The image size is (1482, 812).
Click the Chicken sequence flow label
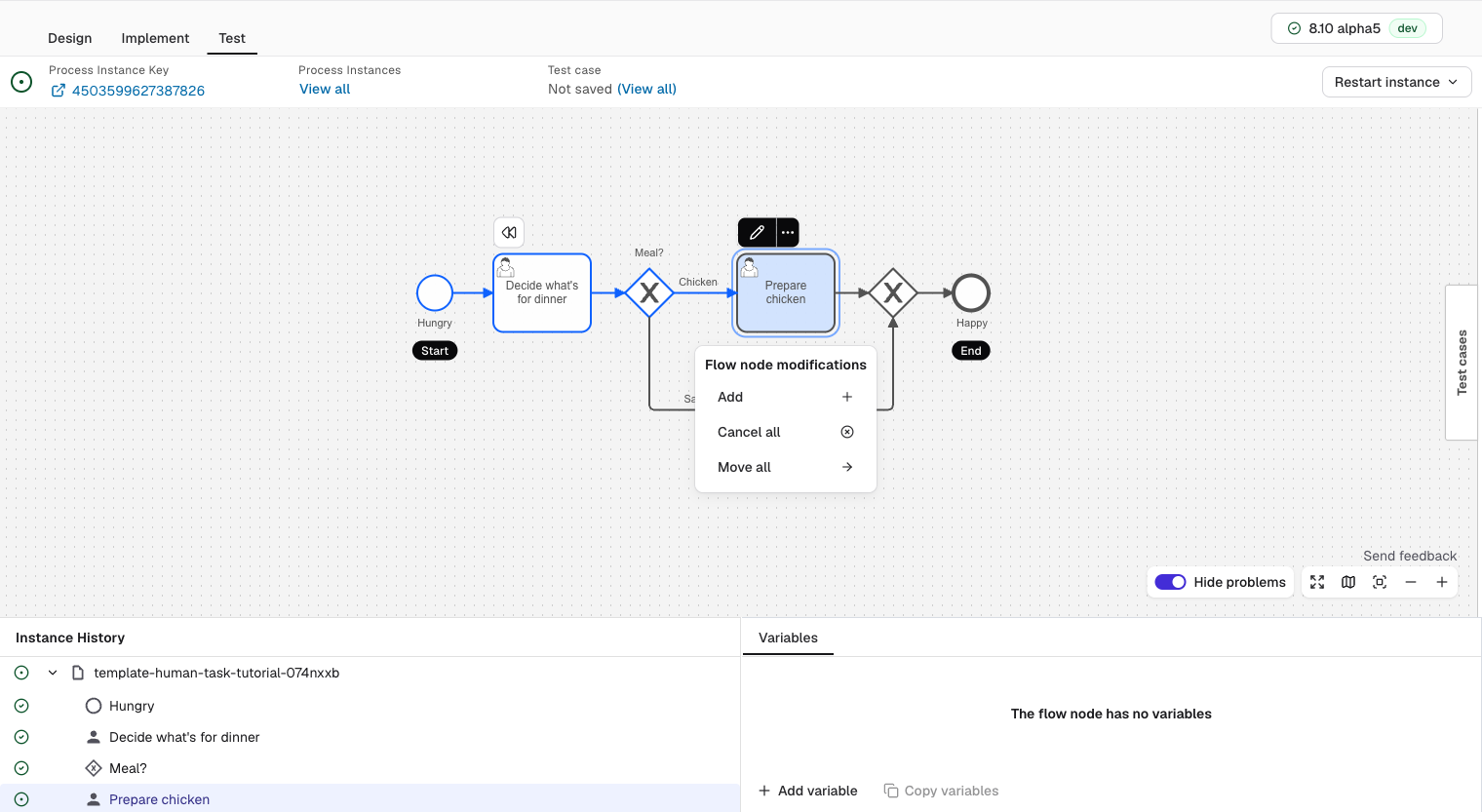(698, 282)
